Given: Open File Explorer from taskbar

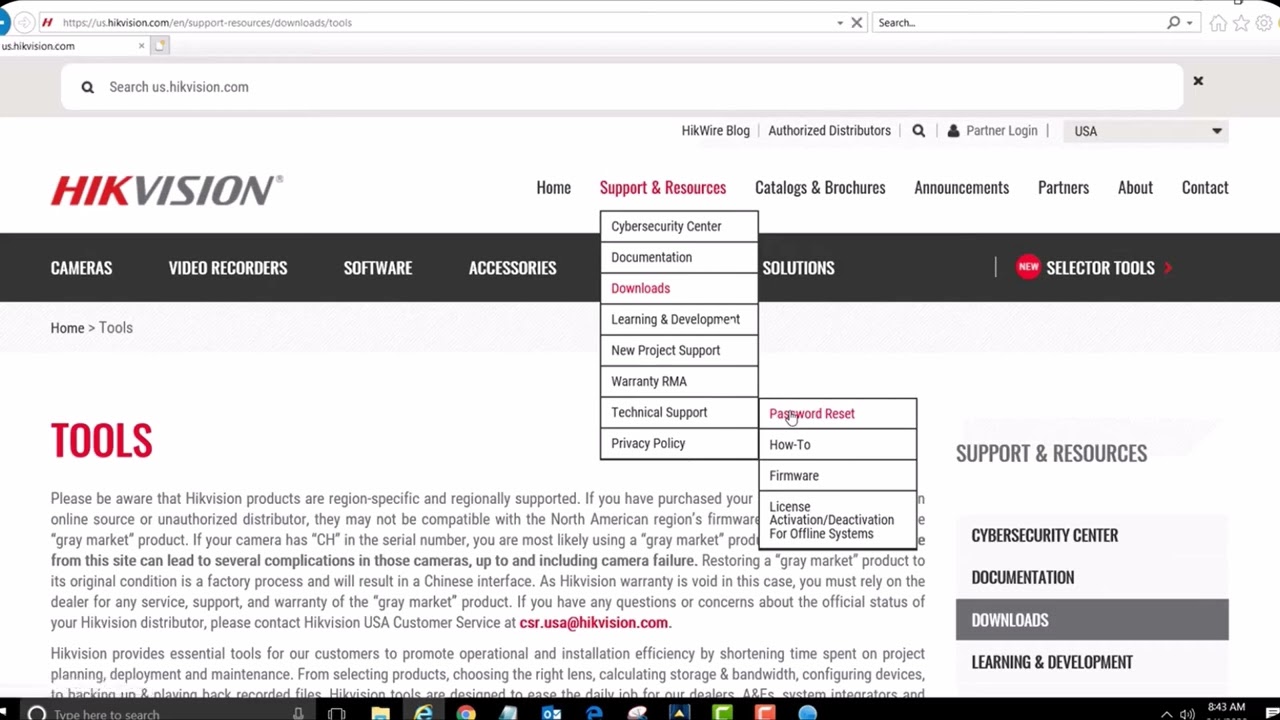Looking at the screenshot, I should (x=380, y=713).
